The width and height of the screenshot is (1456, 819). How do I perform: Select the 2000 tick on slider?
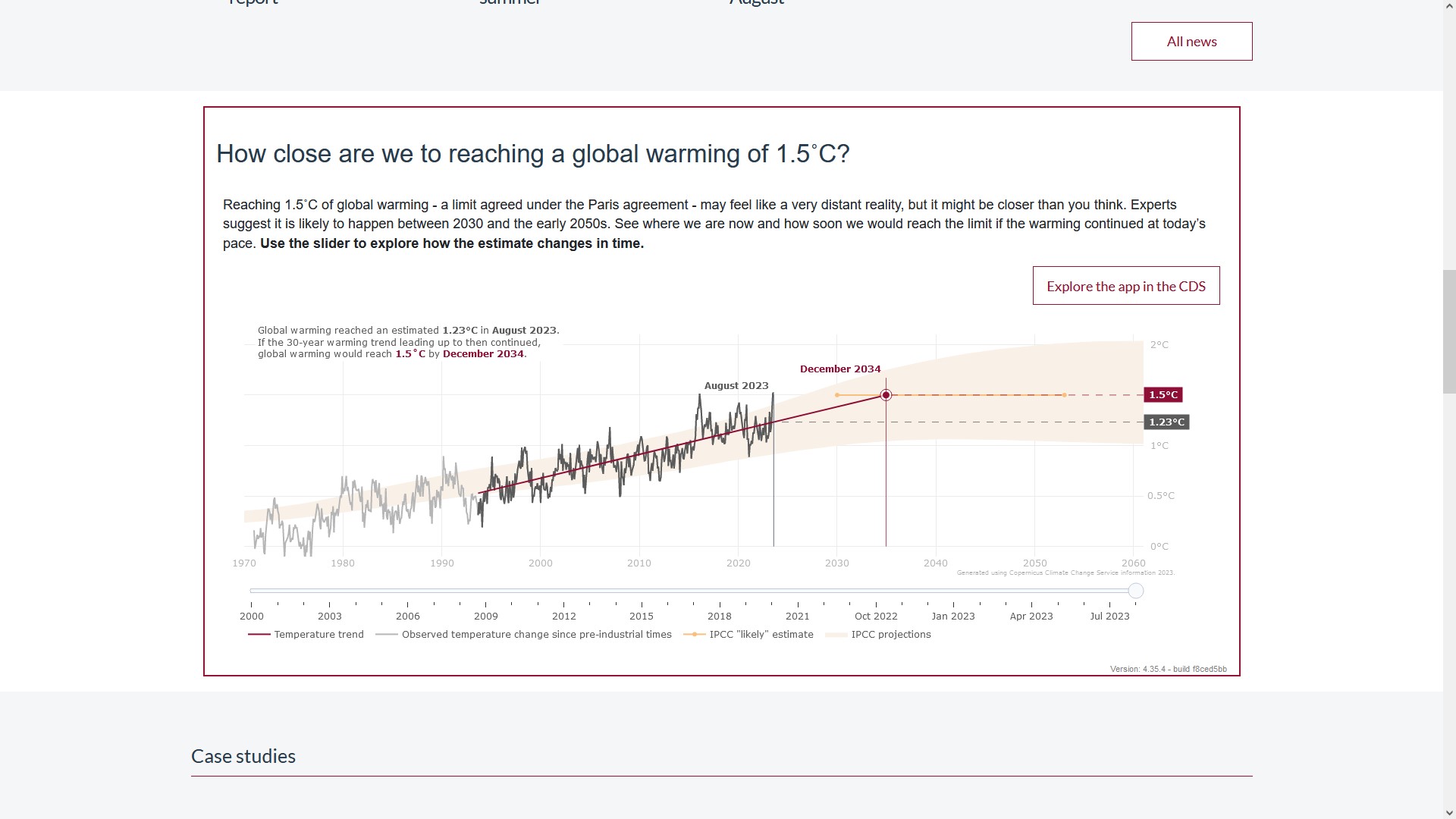pos(252,604)
